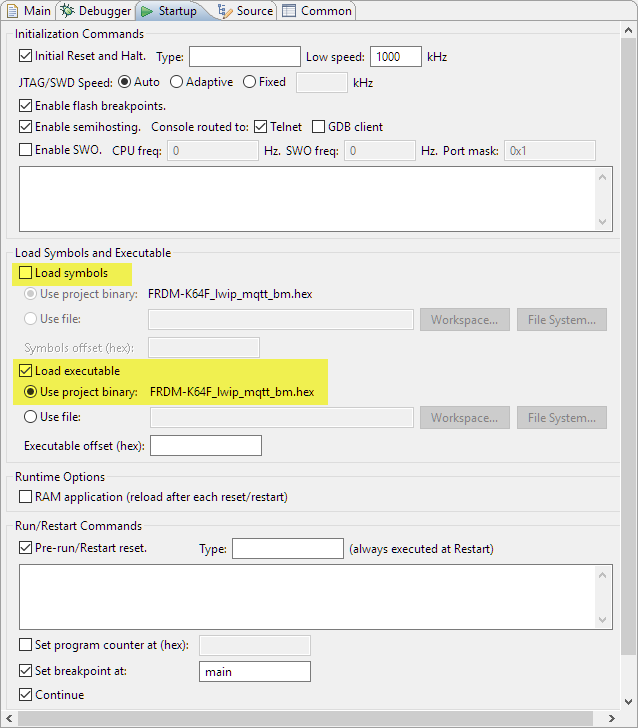The height and width of the screenshot is (728, 638).
Task: Open the Debugger tab
Action: click(x=96, y=11)
